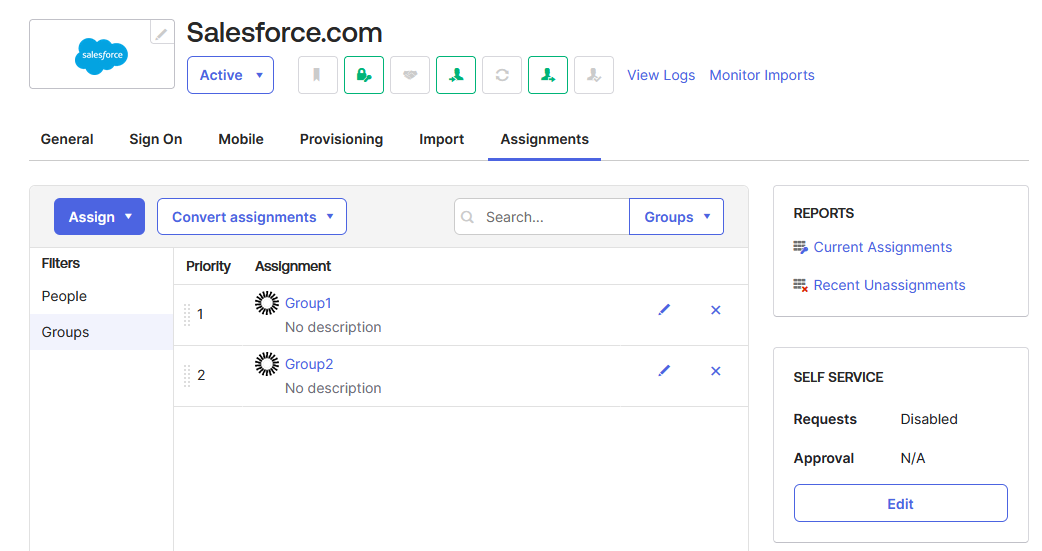This screenshot has width=1042, height=551.
Task: Click the pencil icon on Salesforce logo
Action: click(x=161, y=33)
